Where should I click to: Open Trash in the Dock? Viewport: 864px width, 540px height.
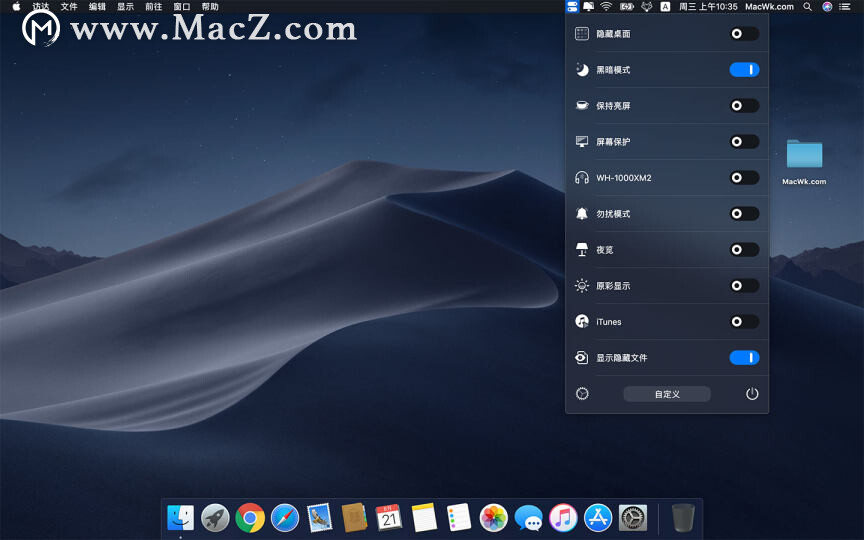pos(683,518)
